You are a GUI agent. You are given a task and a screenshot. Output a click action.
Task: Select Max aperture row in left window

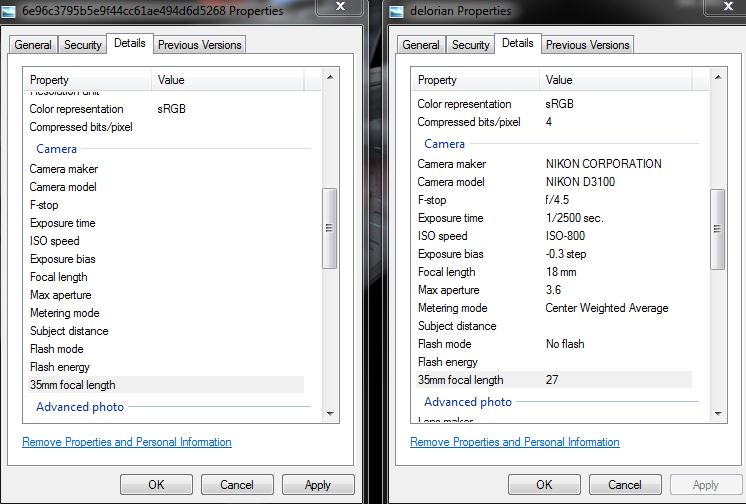tap(166, 295)
